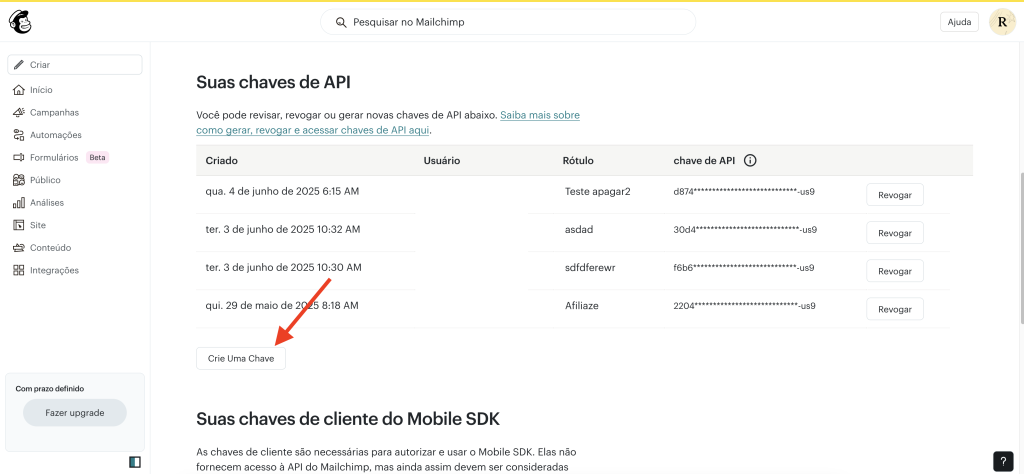Click the Início house icon

pos(19,90)
